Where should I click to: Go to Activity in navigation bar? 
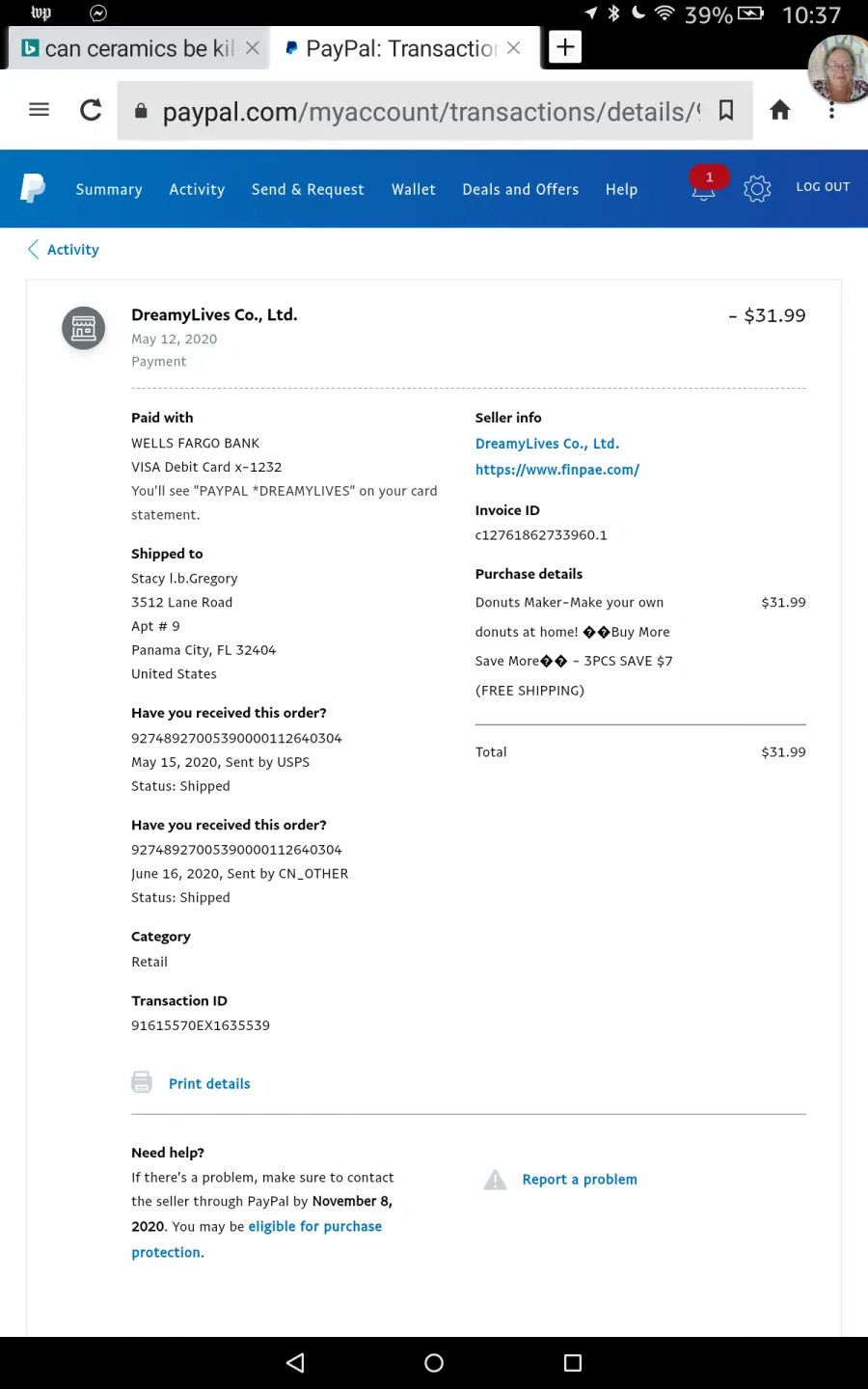pos(197,190)
